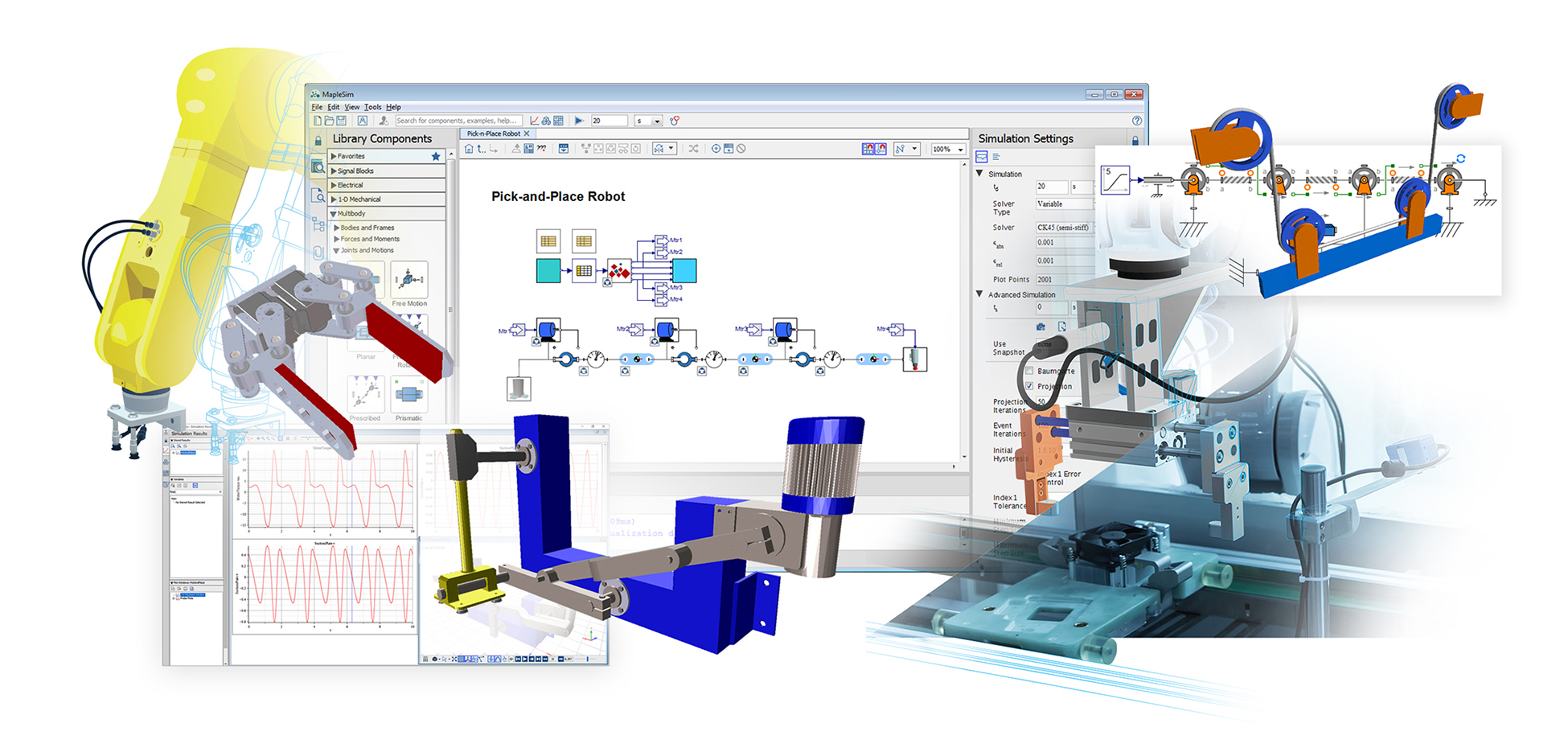
Task: Click the Home navigation icon in diagram toolbar
Action: 470,149
